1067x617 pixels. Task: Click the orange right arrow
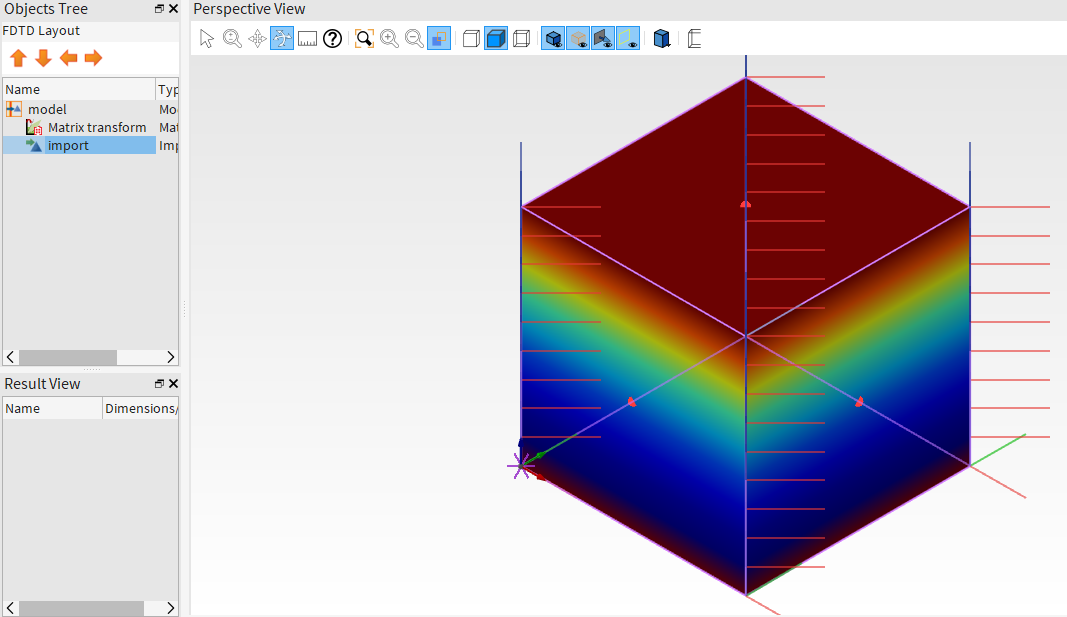(x=93, y=58)
